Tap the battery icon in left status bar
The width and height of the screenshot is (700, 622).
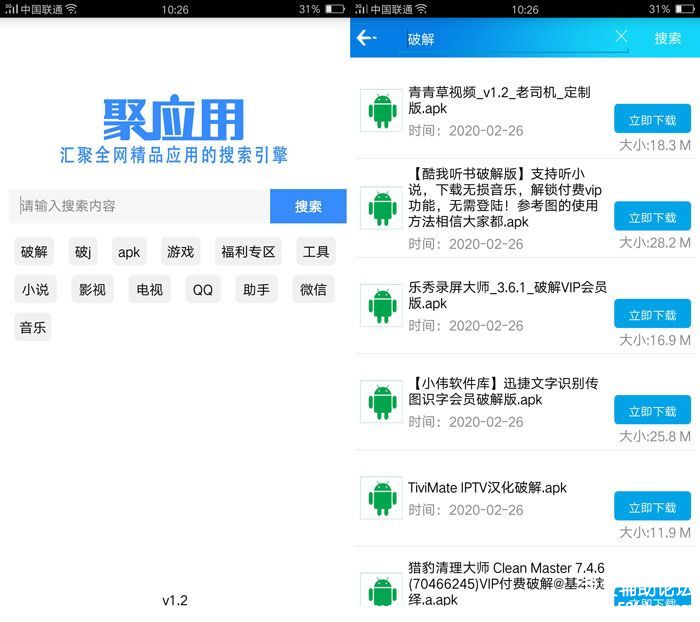point(335,9)
